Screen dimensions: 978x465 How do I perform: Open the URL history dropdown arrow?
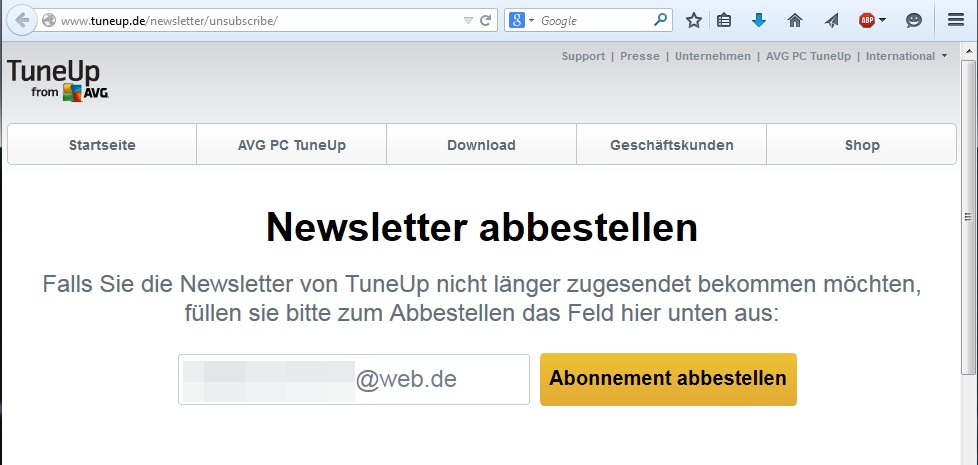(x=468, y=21)
